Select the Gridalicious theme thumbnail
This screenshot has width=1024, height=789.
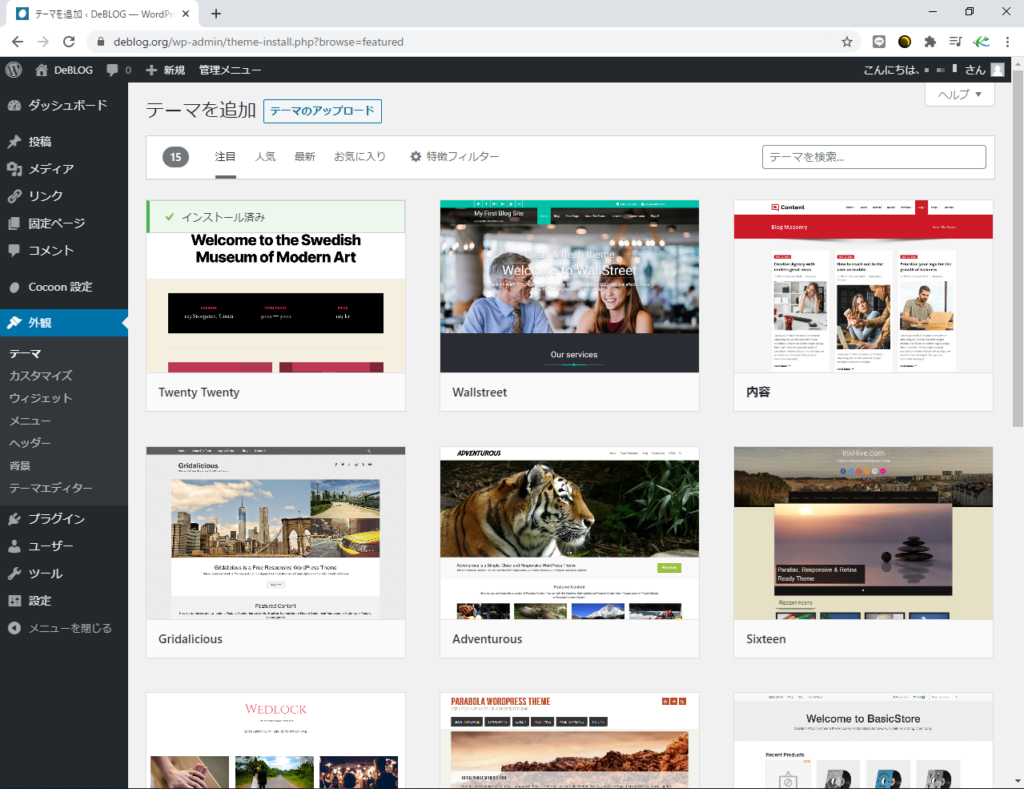276,533
